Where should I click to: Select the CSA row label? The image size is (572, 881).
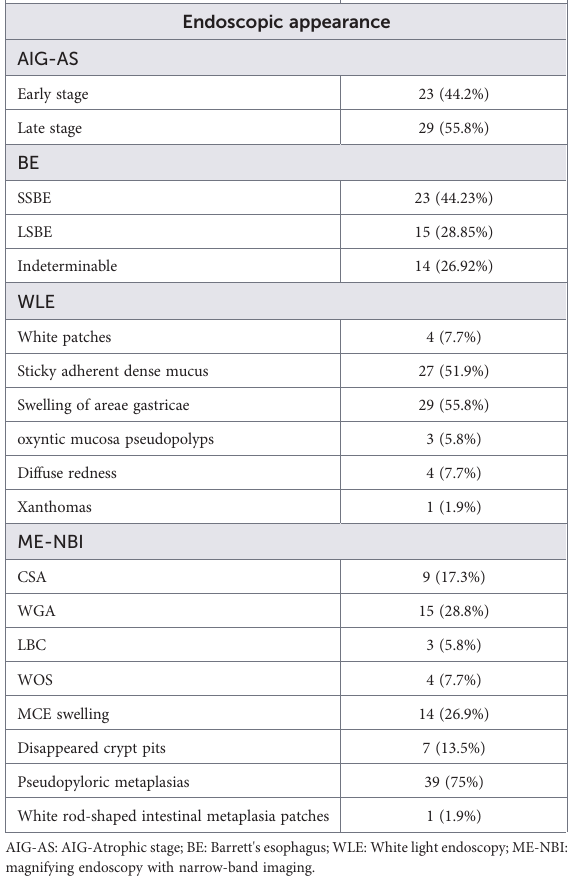click(31, 577)
